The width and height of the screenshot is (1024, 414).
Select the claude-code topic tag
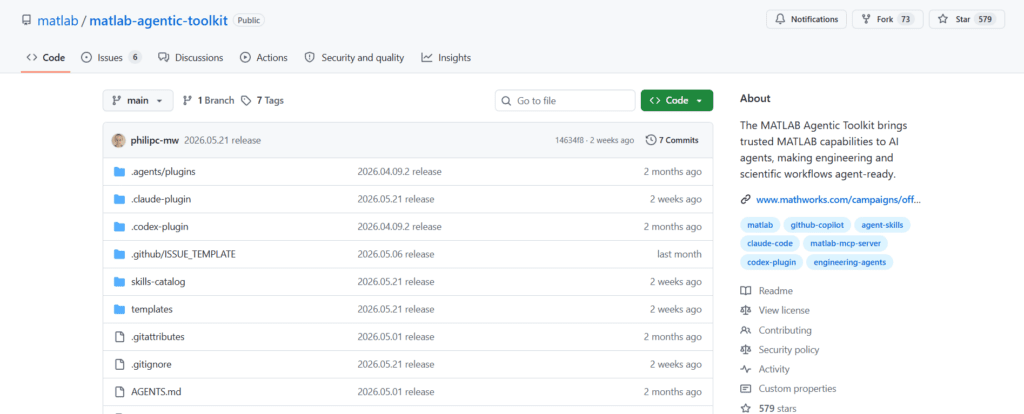(x=770, y=244)
